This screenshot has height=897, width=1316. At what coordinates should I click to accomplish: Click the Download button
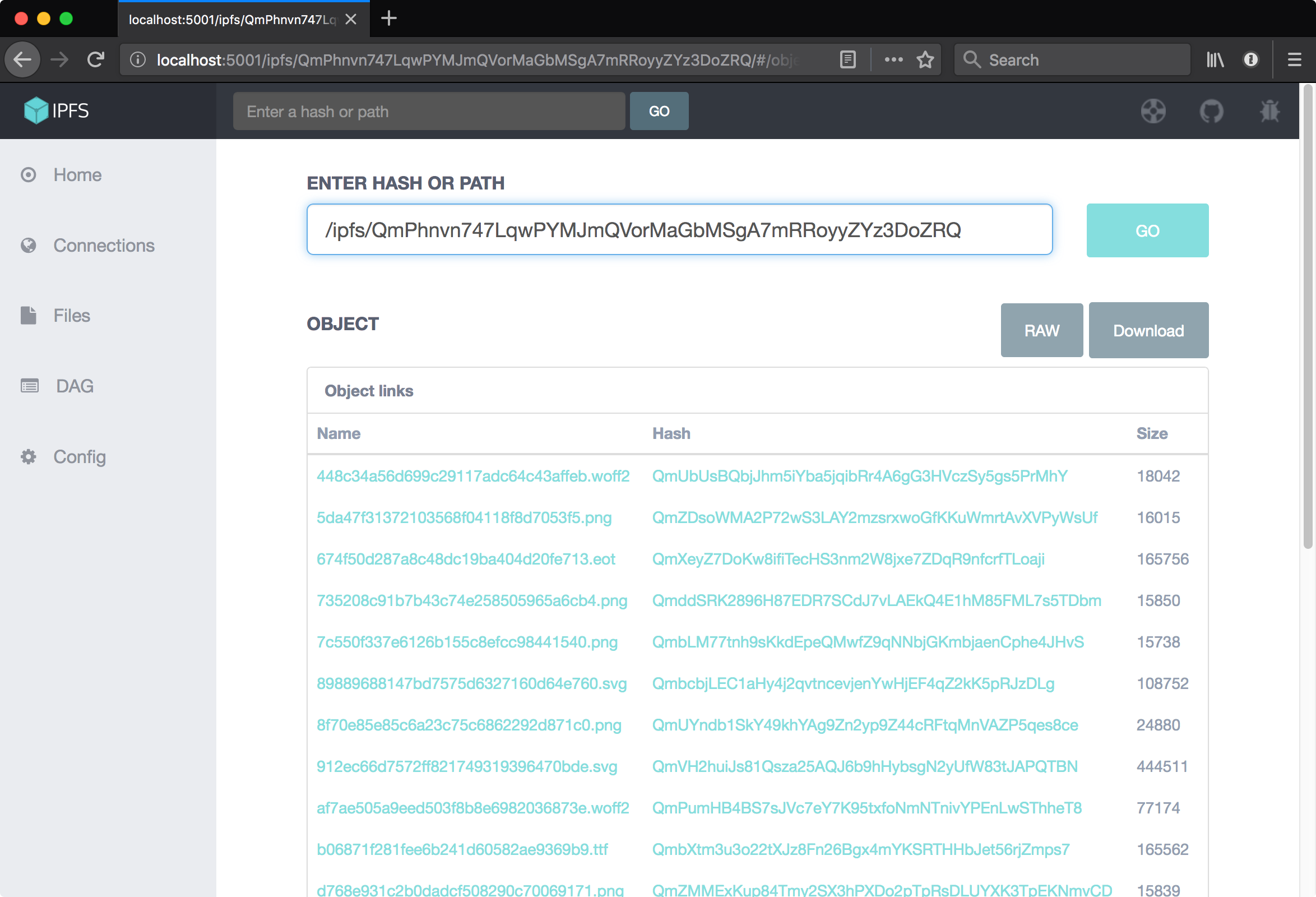coord(1148,330)
